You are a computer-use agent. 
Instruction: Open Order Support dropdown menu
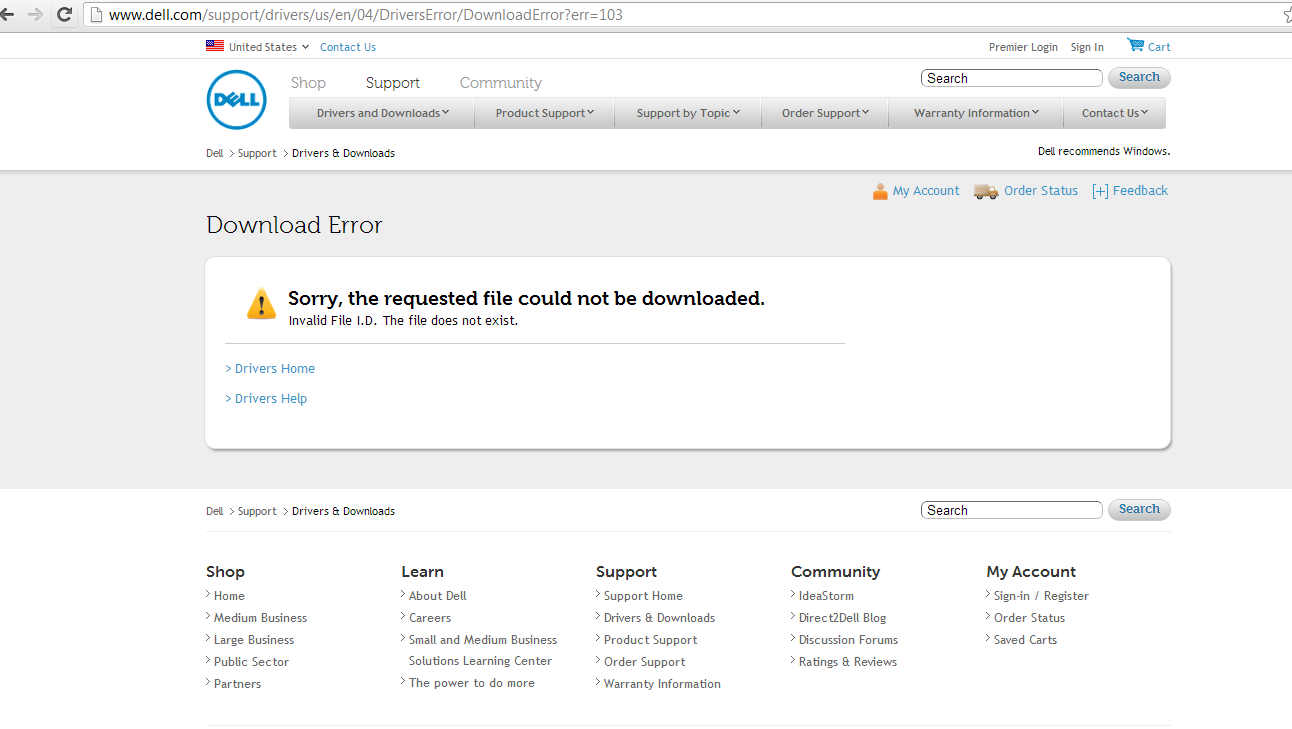(825, 113)
